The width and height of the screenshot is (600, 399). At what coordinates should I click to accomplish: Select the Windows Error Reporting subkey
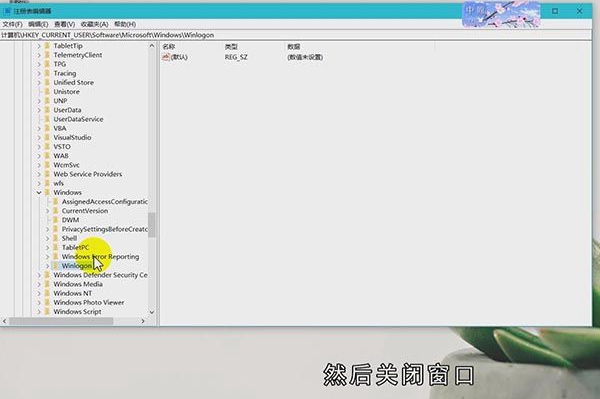[x=100, y=257]
